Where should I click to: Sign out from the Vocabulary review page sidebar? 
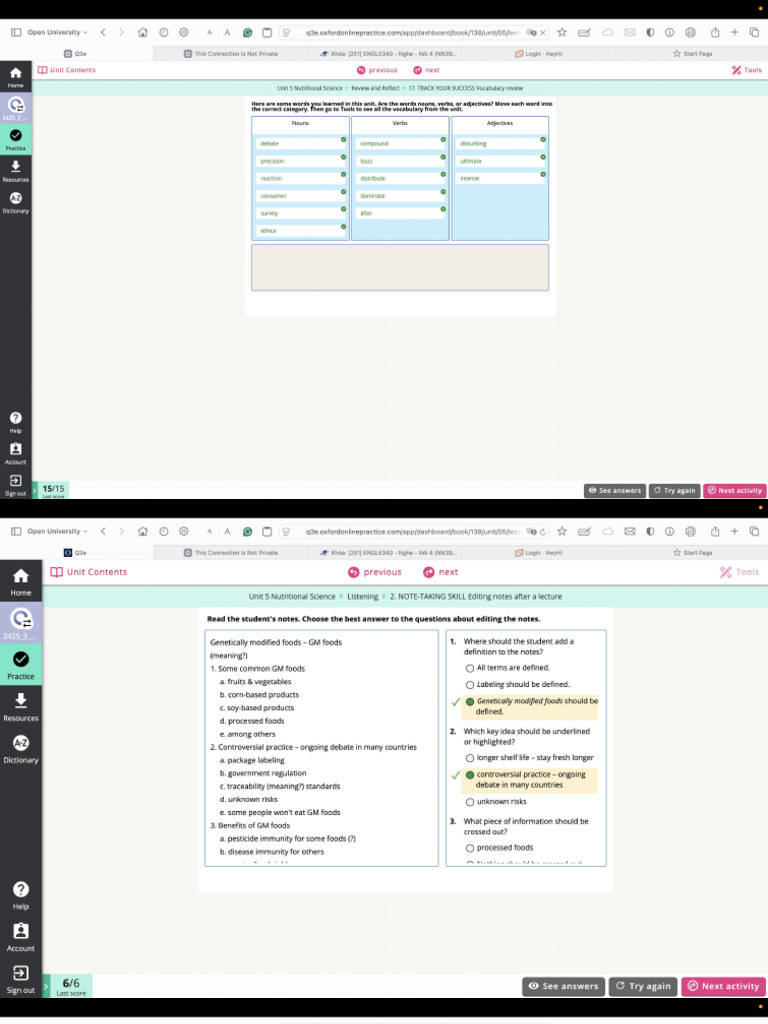point(16,485)
